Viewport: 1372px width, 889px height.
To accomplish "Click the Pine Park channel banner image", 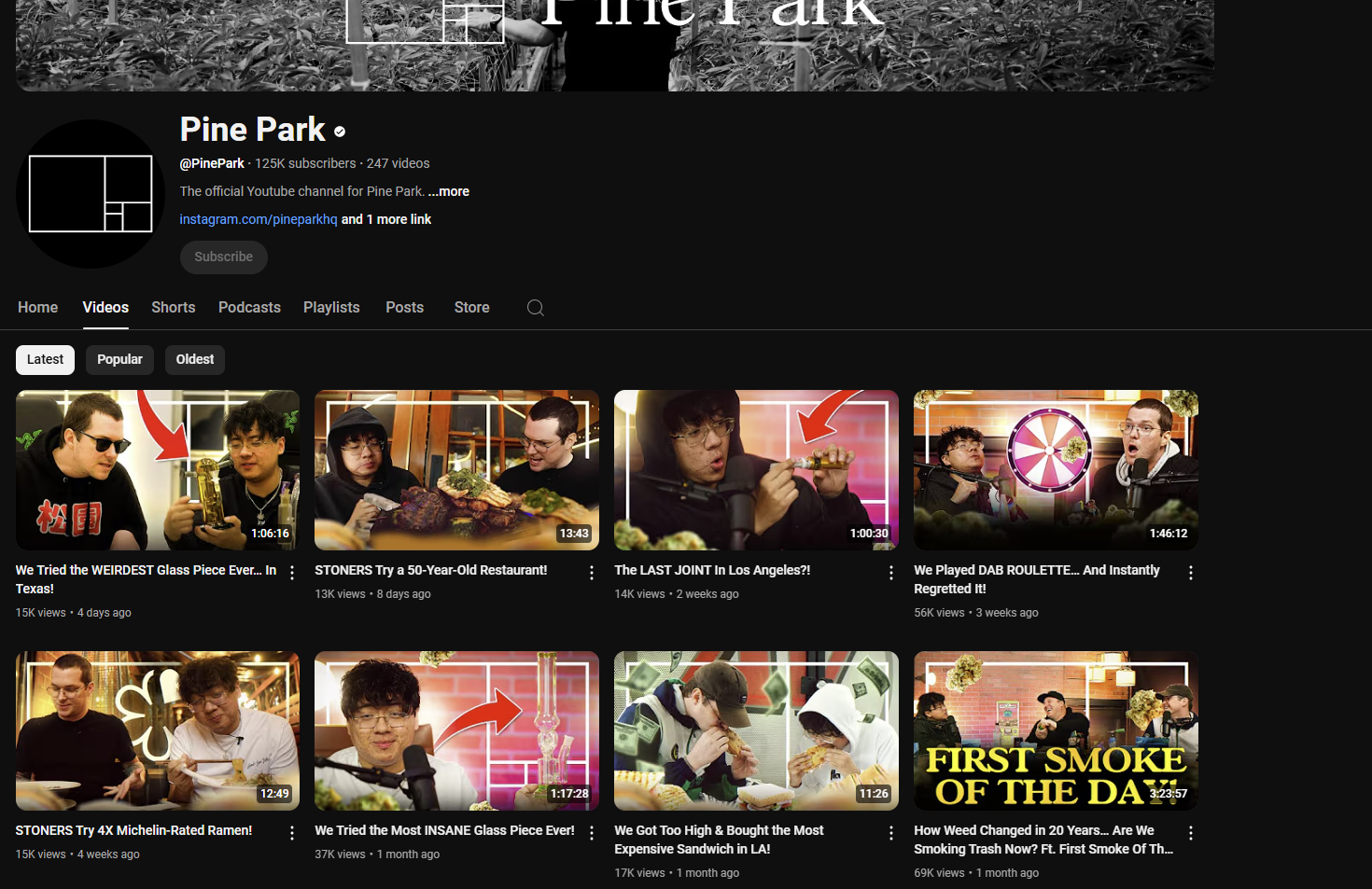I will point(615,45).
